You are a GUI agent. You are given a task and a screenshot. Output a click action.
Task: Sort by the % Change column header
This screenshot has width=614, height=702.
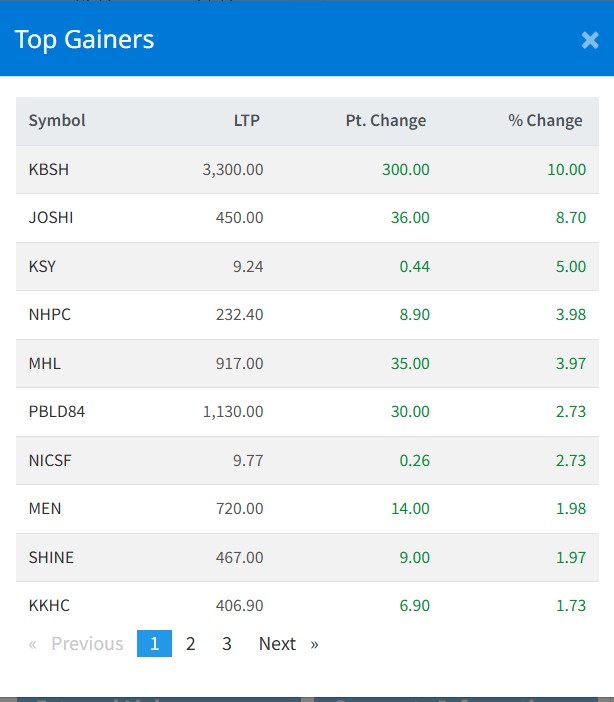(x=545, y=121)
